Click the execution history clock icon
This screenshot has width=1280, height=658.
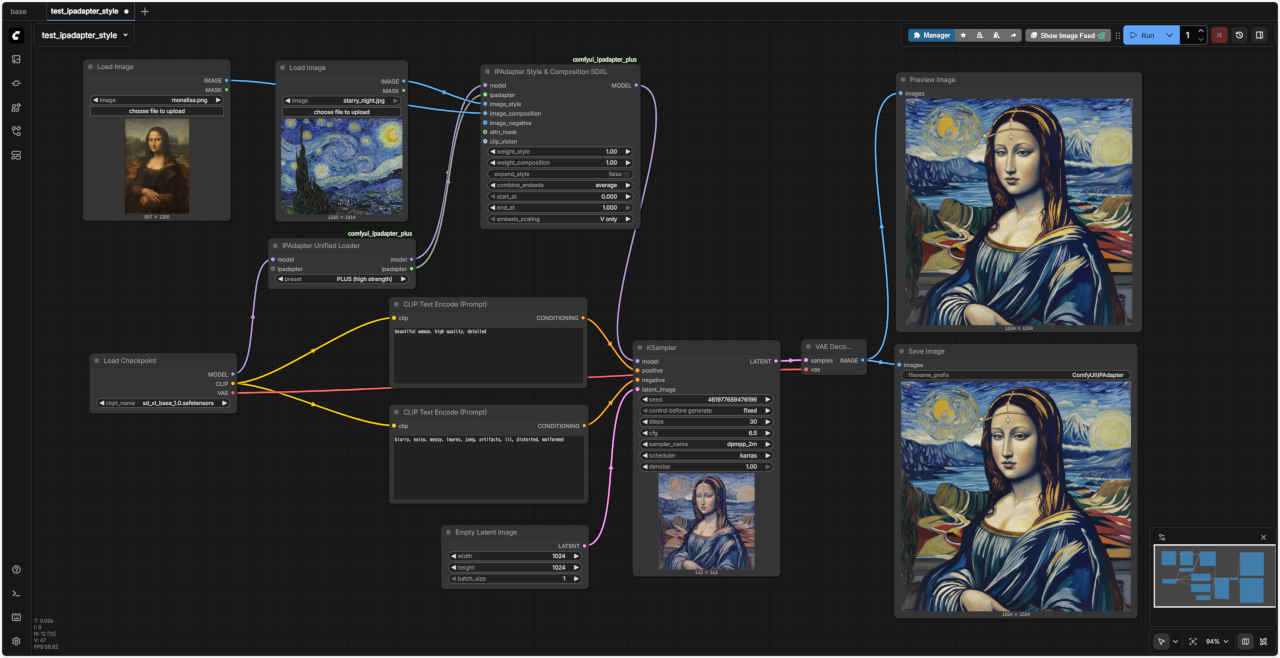(1239, 35)
